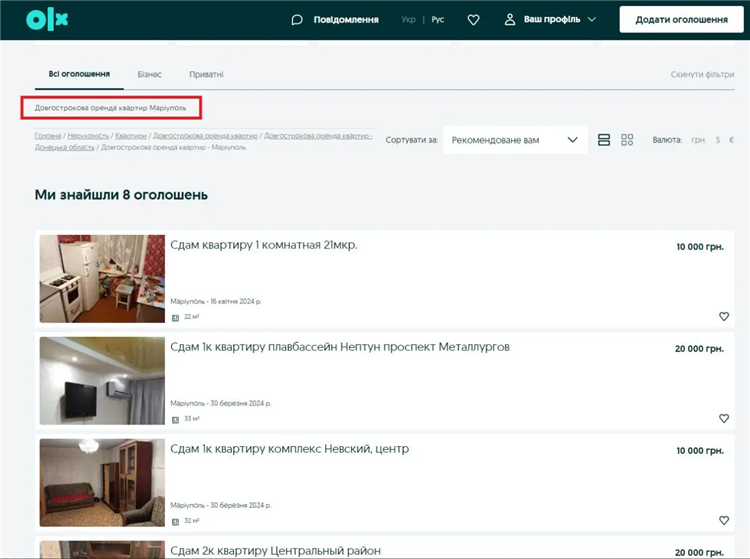This screenshot has width=750, height=559.
Task: Switch language to Укр
Action: tap(408, 20)
